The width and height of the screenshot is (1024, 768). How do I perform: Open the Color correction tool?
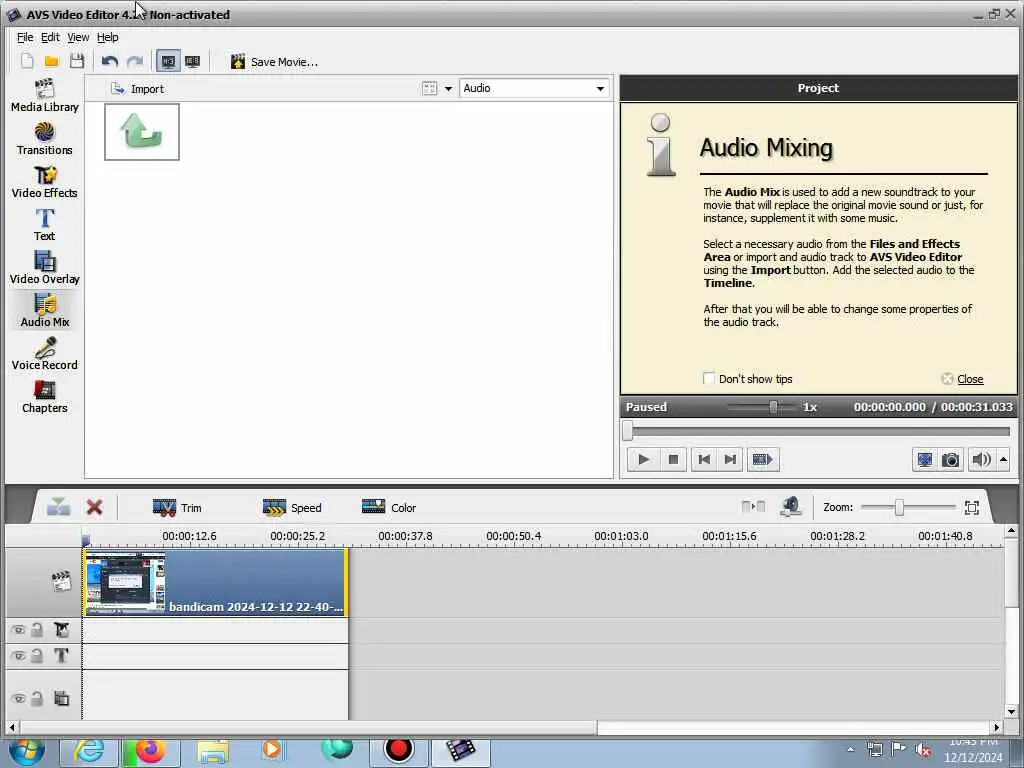tap(389, 507)
